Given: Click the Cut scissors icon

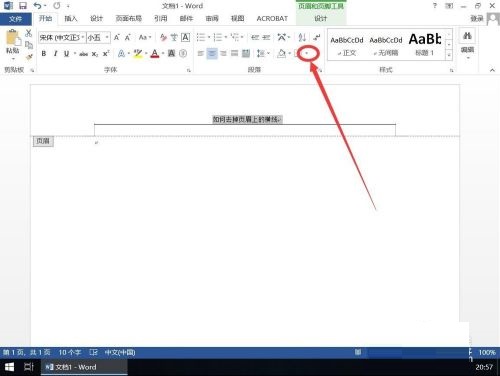Looking at the screenshot, I should (29, 33).
